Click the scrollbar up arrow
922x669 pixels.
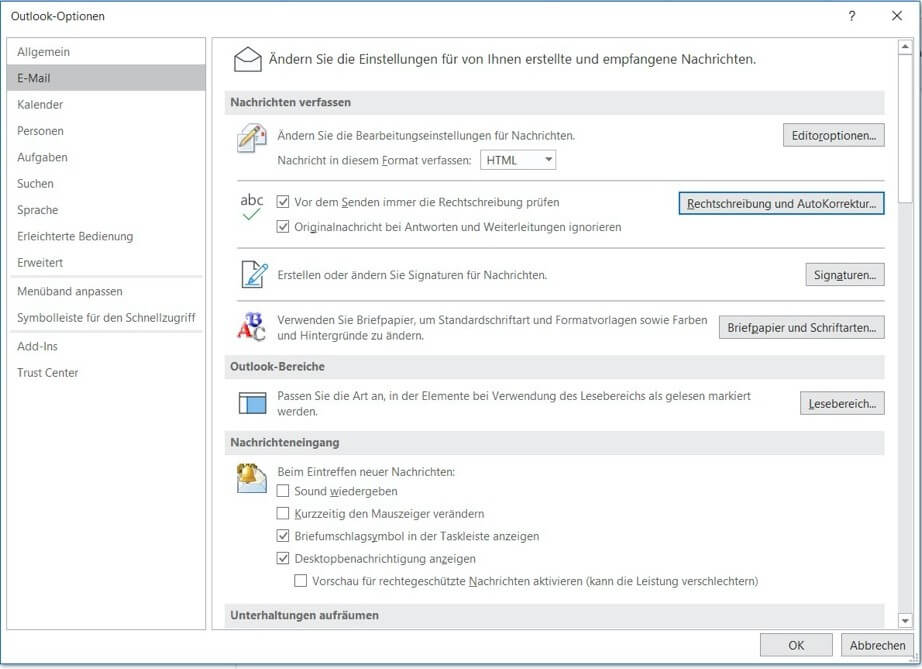905,47
